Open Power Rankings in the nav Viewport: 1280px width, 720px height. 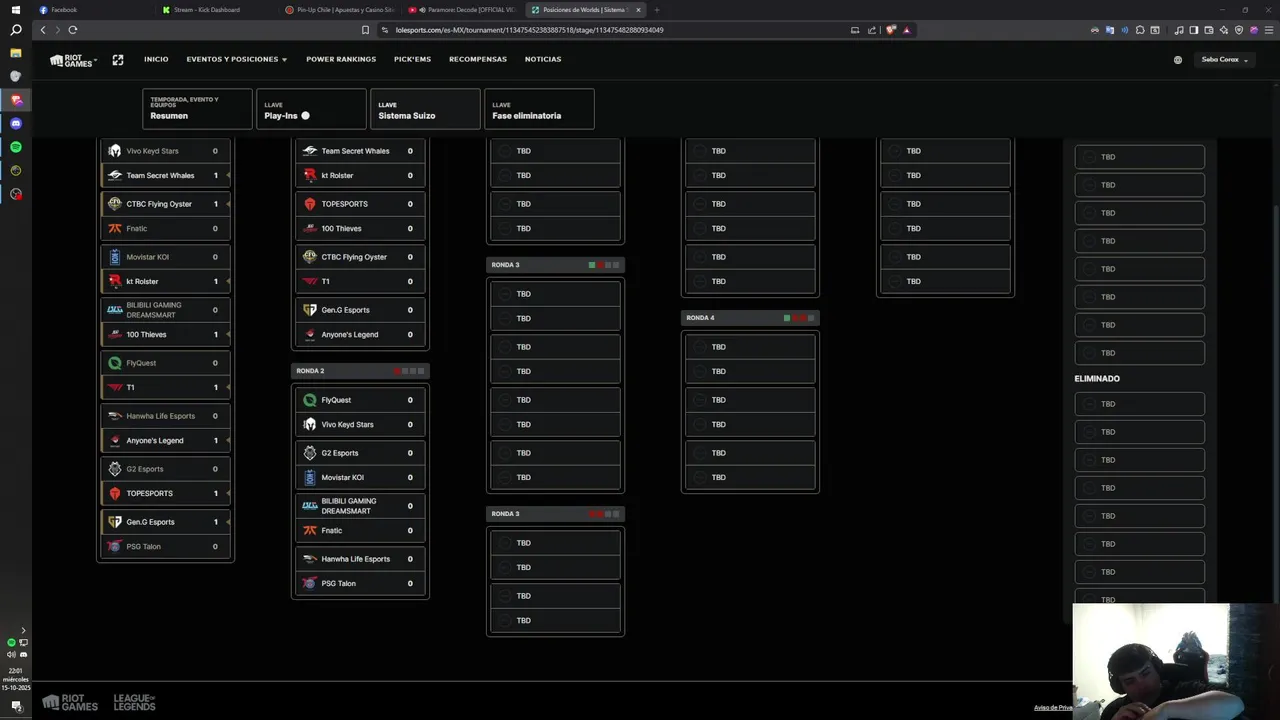point(341,60)
